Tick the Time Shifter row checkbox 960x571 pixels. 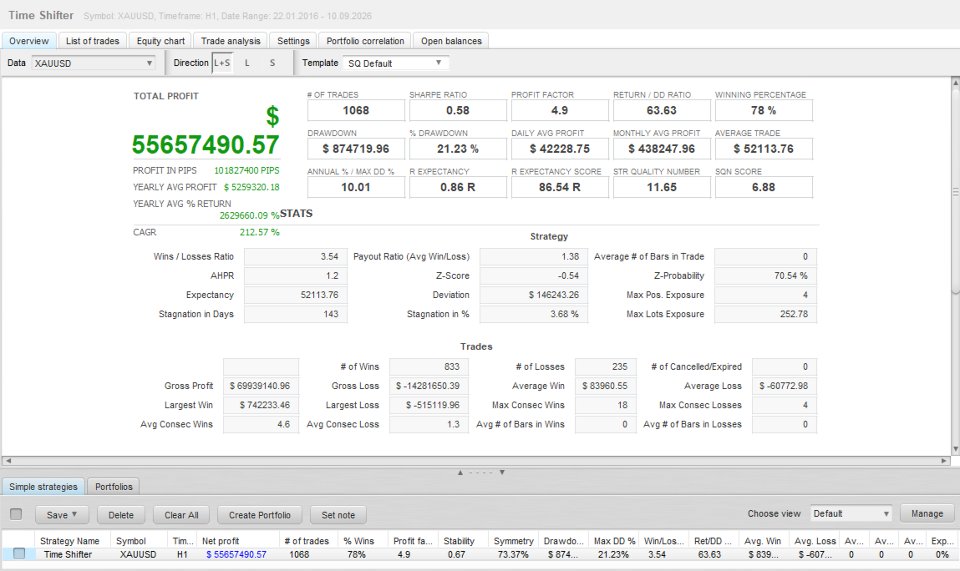pos(19,554)
